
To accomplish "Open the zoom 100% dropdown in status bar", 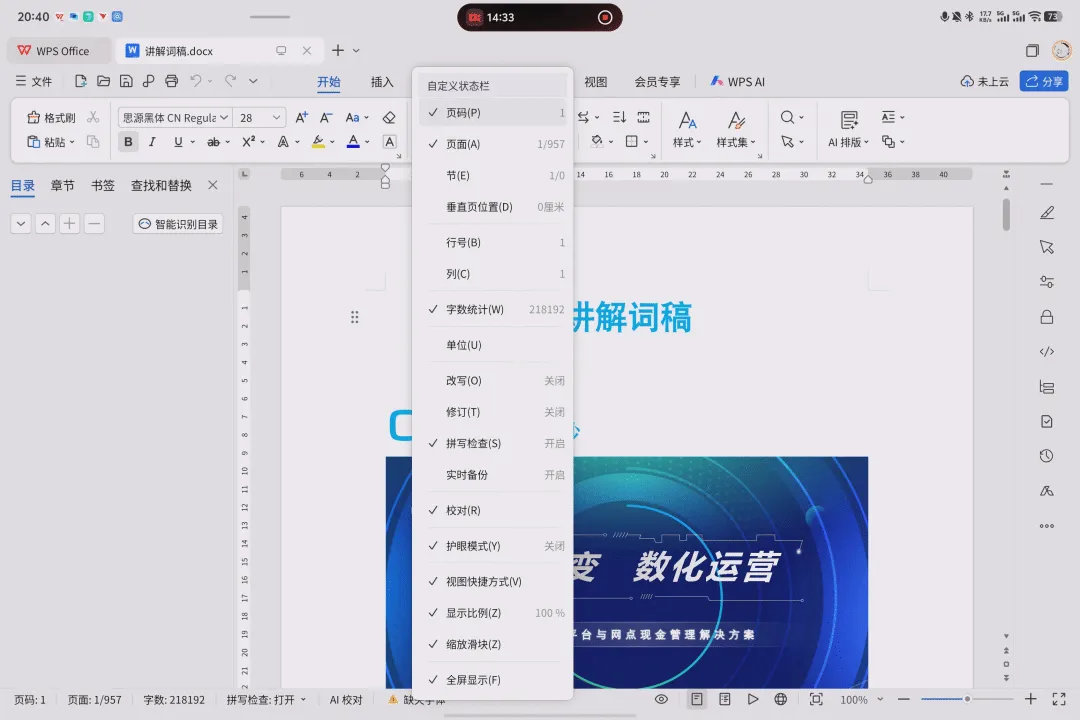I will pos(862,699).
